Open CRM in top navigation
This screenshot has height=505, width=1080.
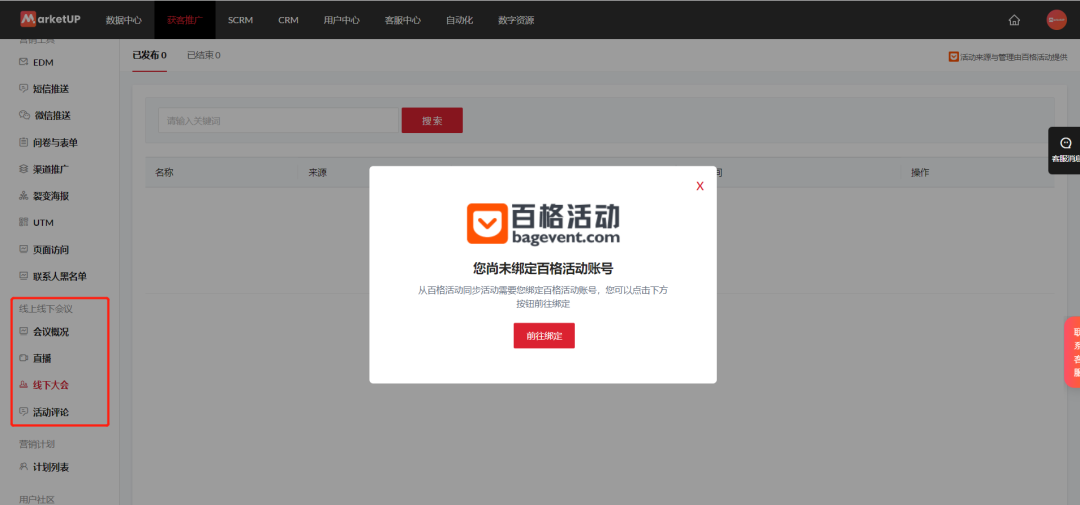click(x=289, y=20)
